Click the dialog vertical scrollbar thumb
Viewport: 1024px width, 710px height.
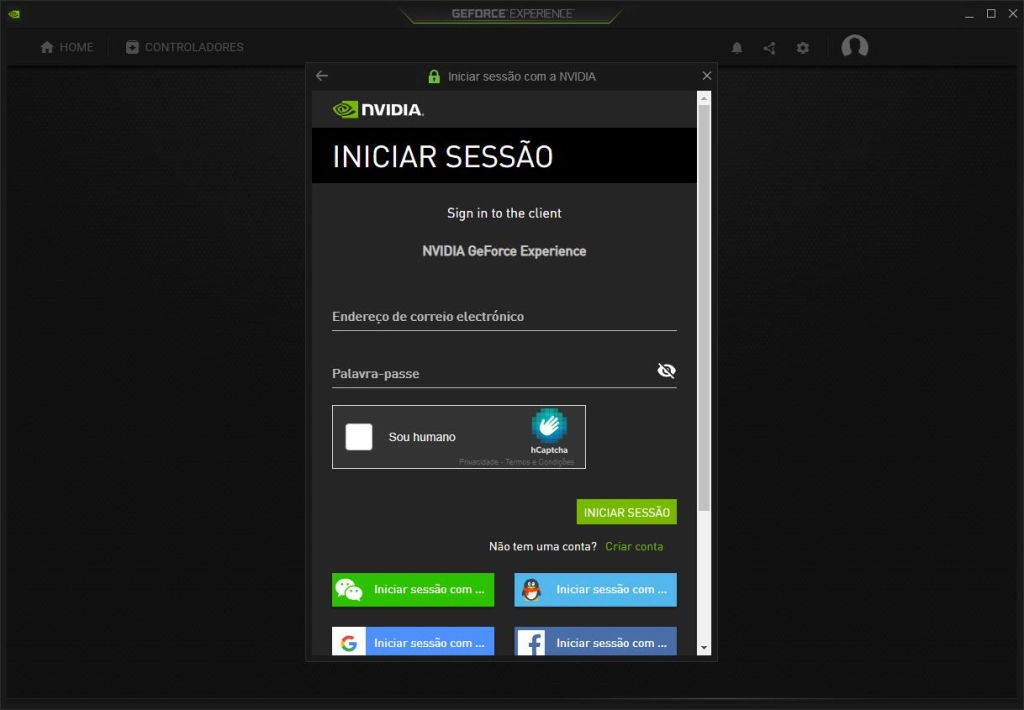pos(703,308)
